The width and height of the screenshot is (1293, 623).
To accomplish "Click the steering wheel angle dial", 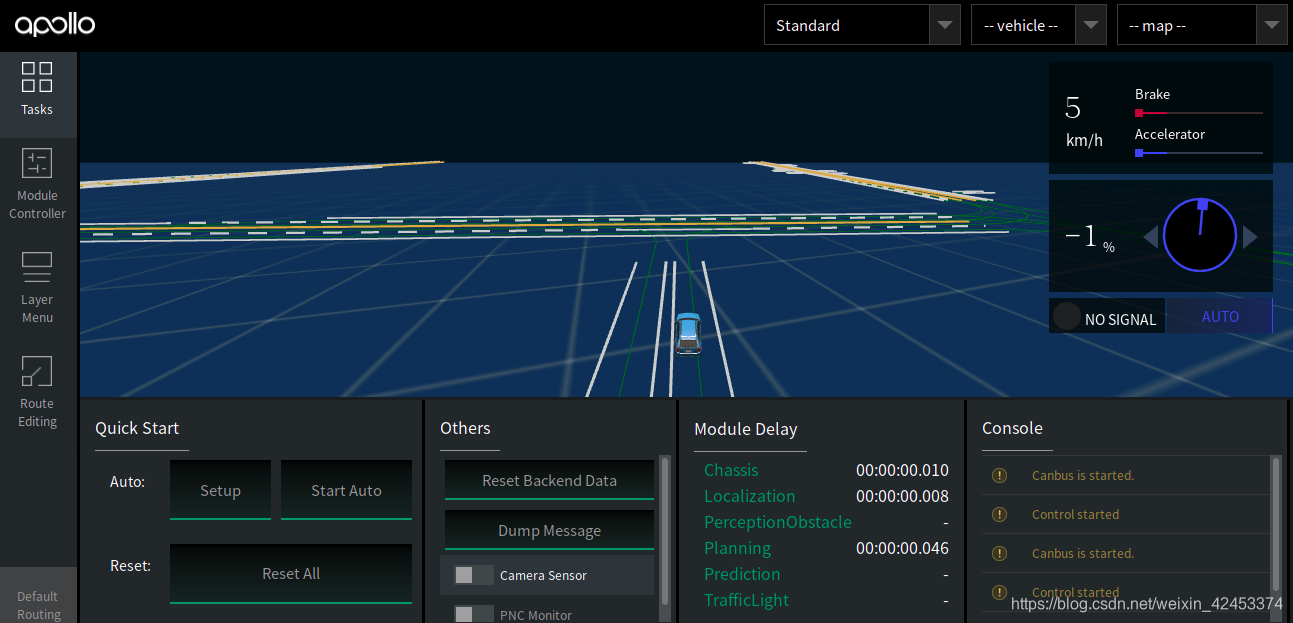I will pos(1200,235).
